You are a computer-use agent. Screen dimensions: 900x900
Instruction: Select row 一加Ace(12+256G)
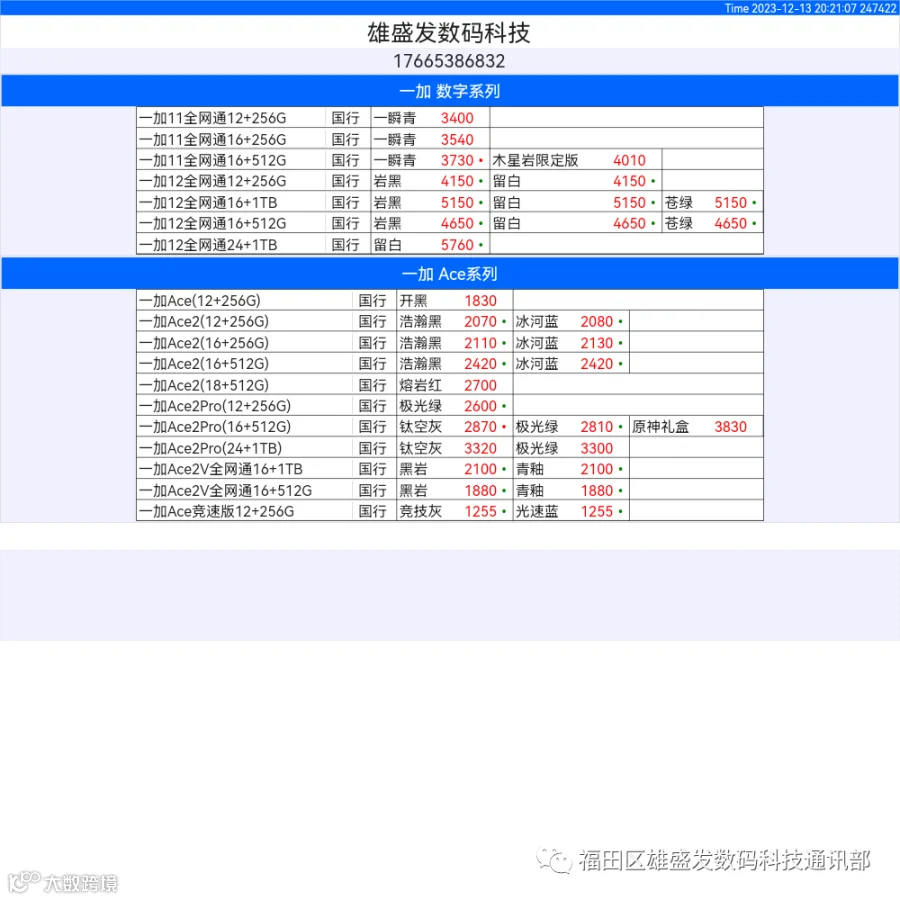point(449,300)
